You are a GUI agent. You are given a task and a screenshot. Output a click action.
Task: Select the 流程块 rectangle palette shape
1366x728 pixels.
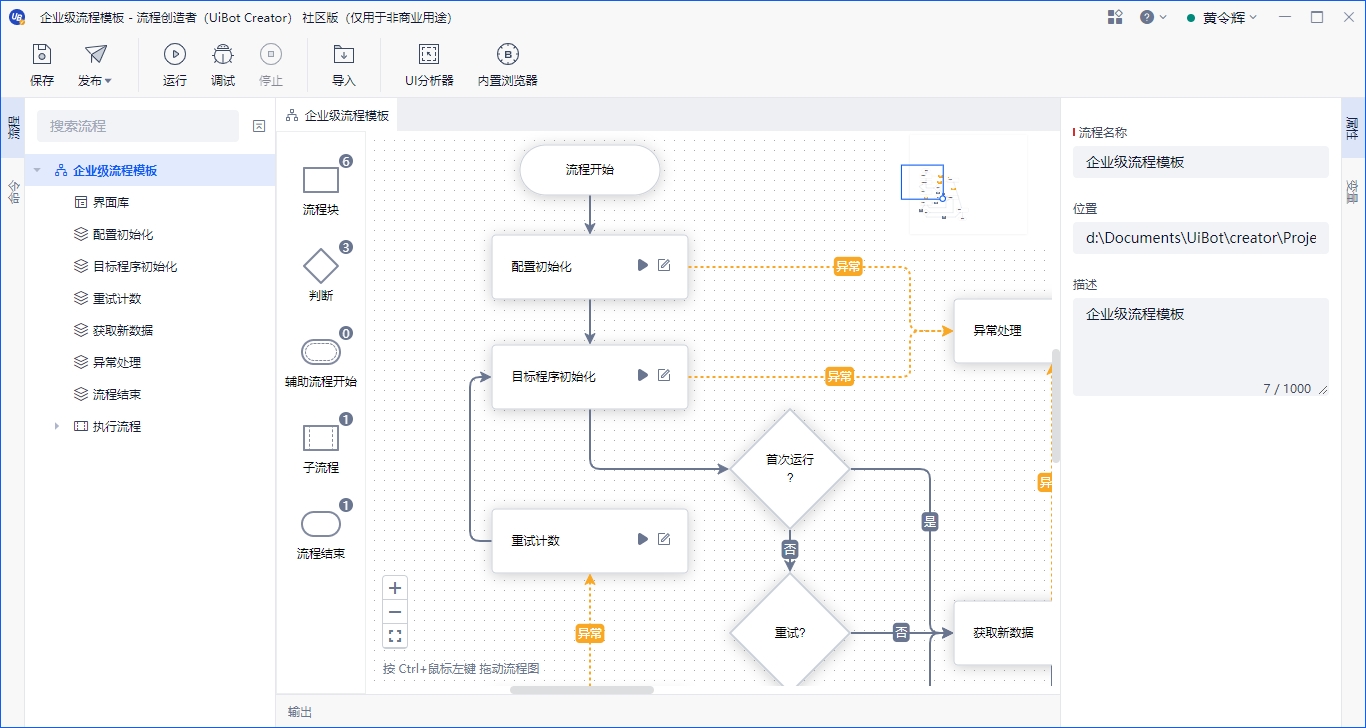click(321, 180)
